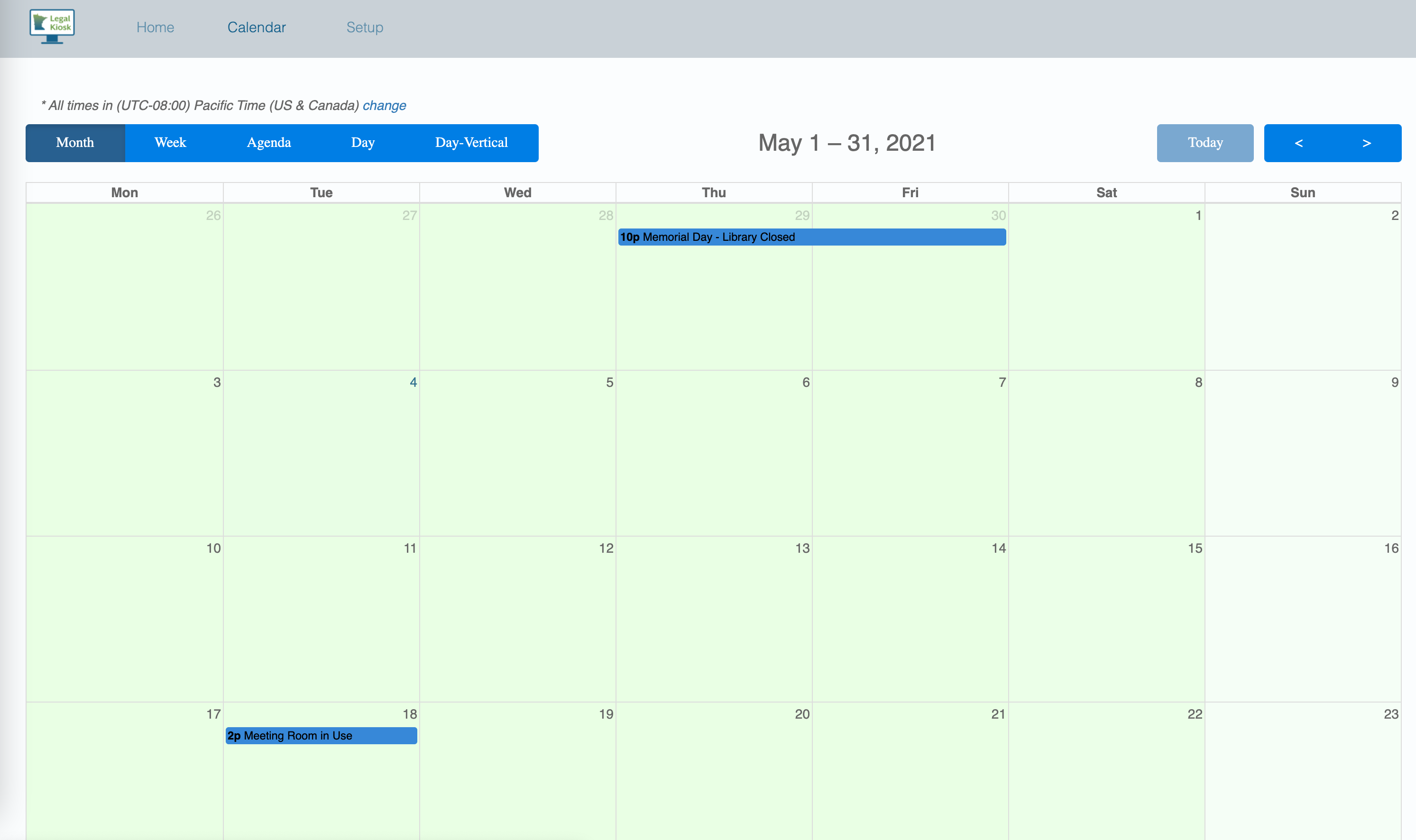The width and height of the screenshot is (1416, 840).
Task: Select greyed-out day number 26
Action: click(213, 215)
